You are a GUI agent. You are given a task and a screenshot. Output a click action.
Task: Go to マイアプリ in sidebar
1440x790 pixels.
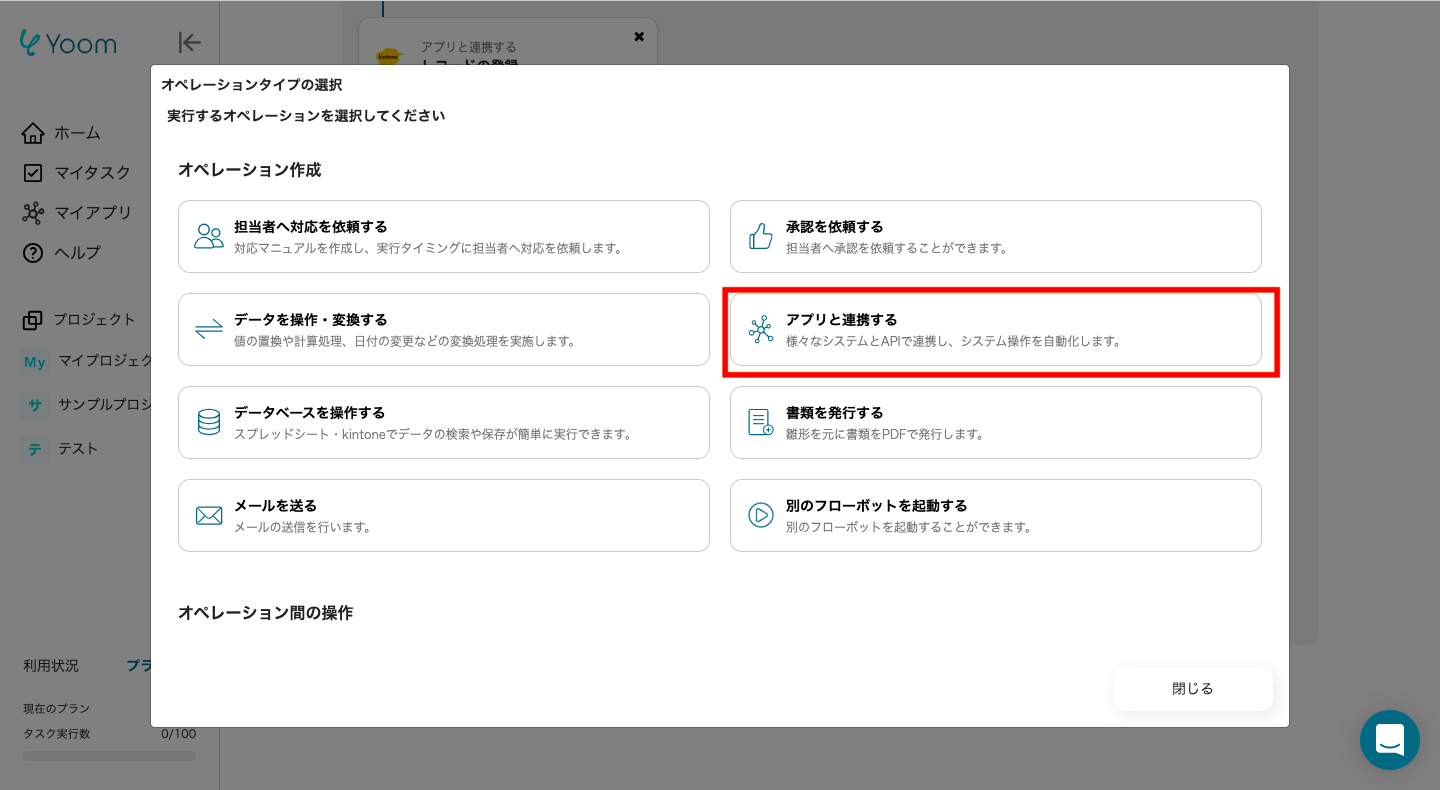92,213
